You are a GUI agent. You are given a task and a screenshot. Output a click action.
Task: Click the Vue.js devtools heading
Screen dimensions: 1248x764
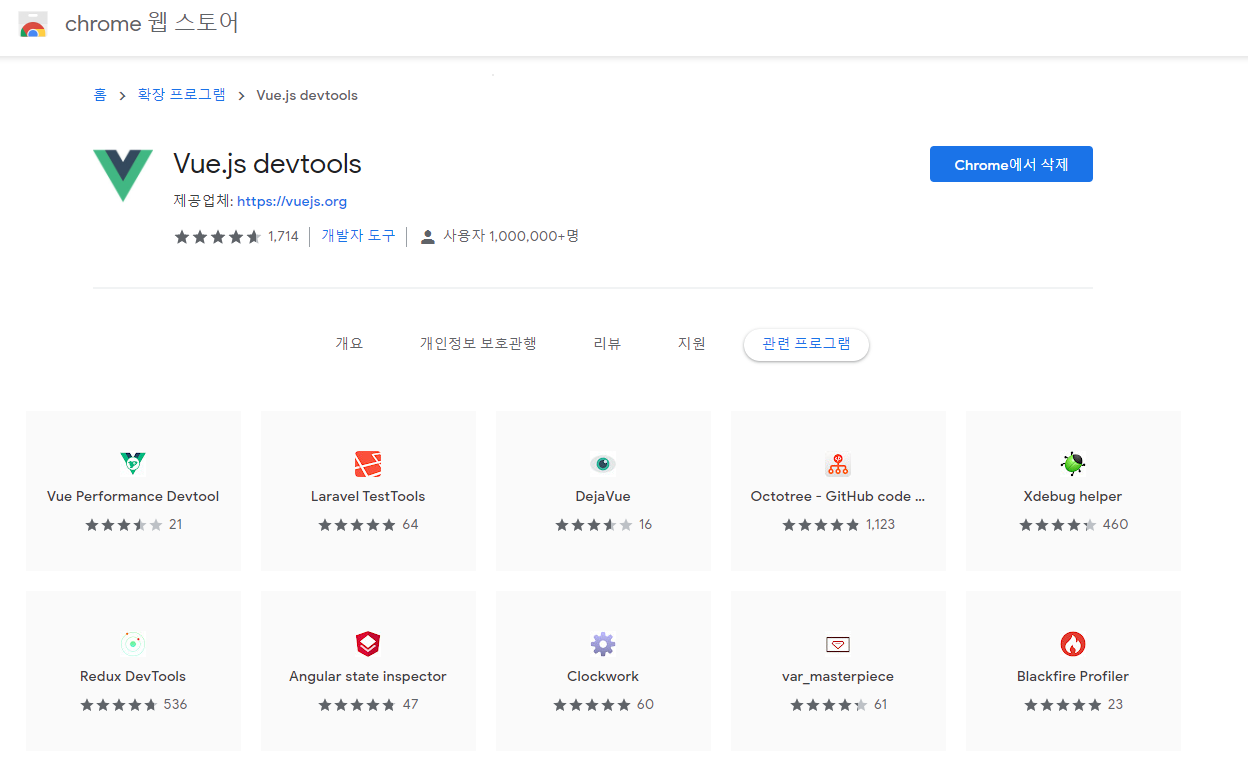(267, 164)
